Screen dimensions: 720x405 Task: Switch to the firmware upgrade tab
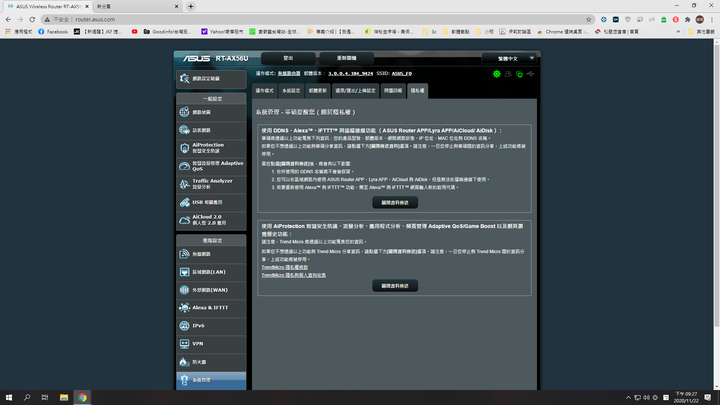[x=317, y=90]
